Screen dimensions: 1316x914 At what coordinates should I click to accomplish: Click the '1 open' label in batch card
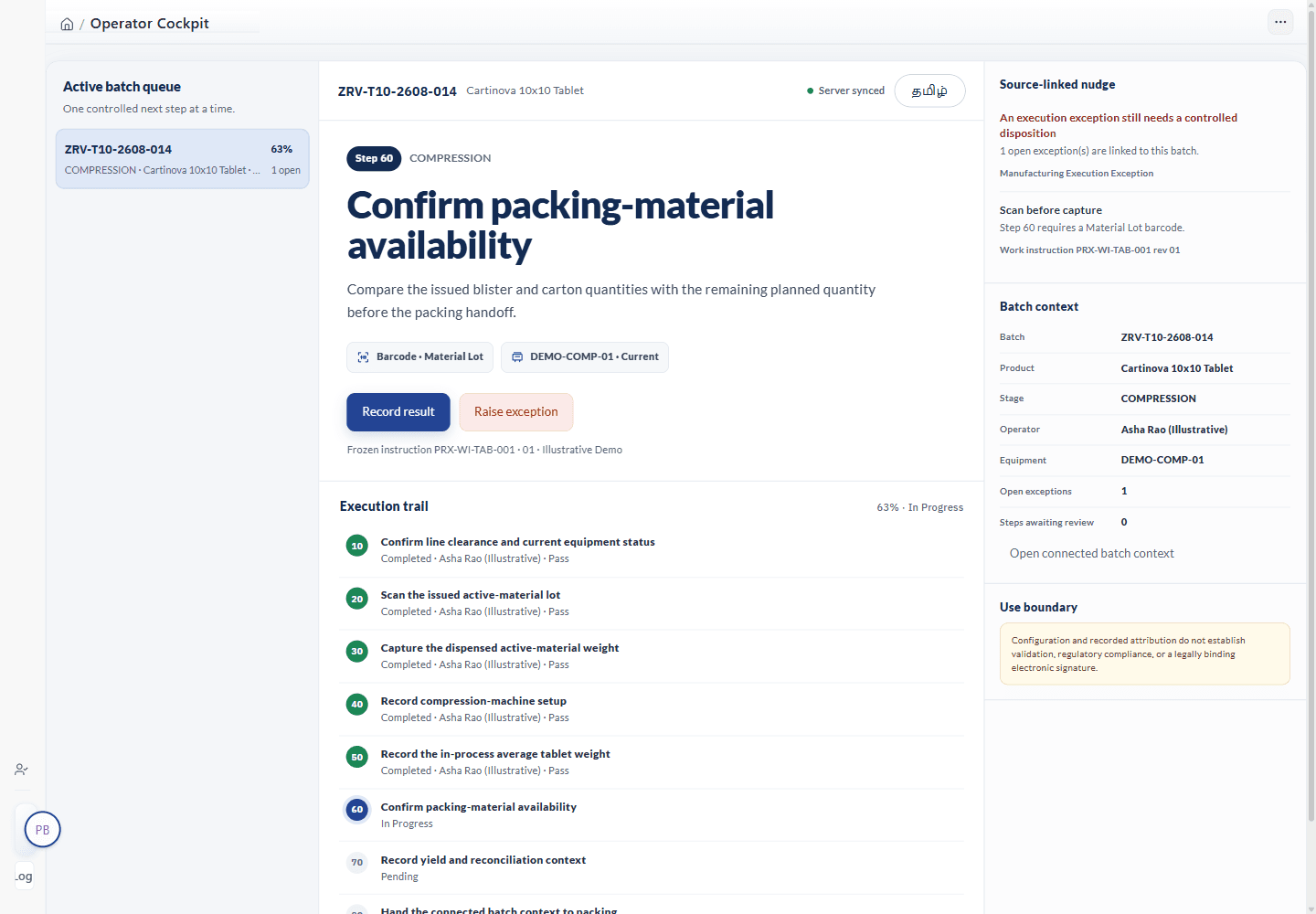[x=286, y=171]
